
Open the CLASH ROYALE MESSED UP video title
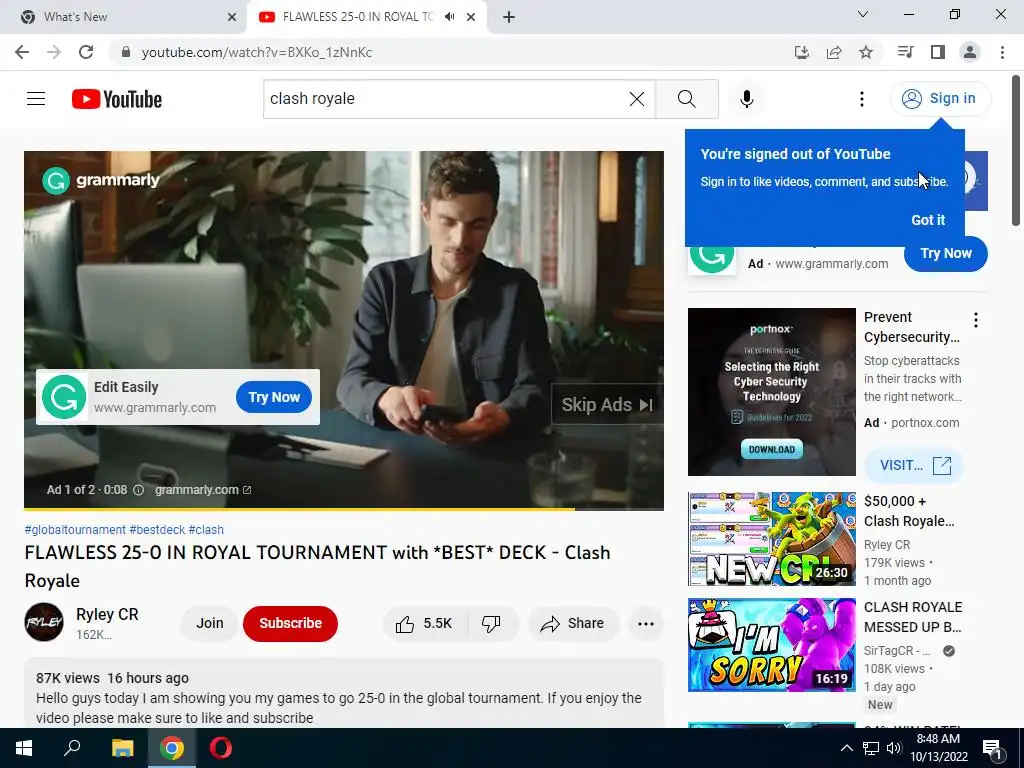913,617
